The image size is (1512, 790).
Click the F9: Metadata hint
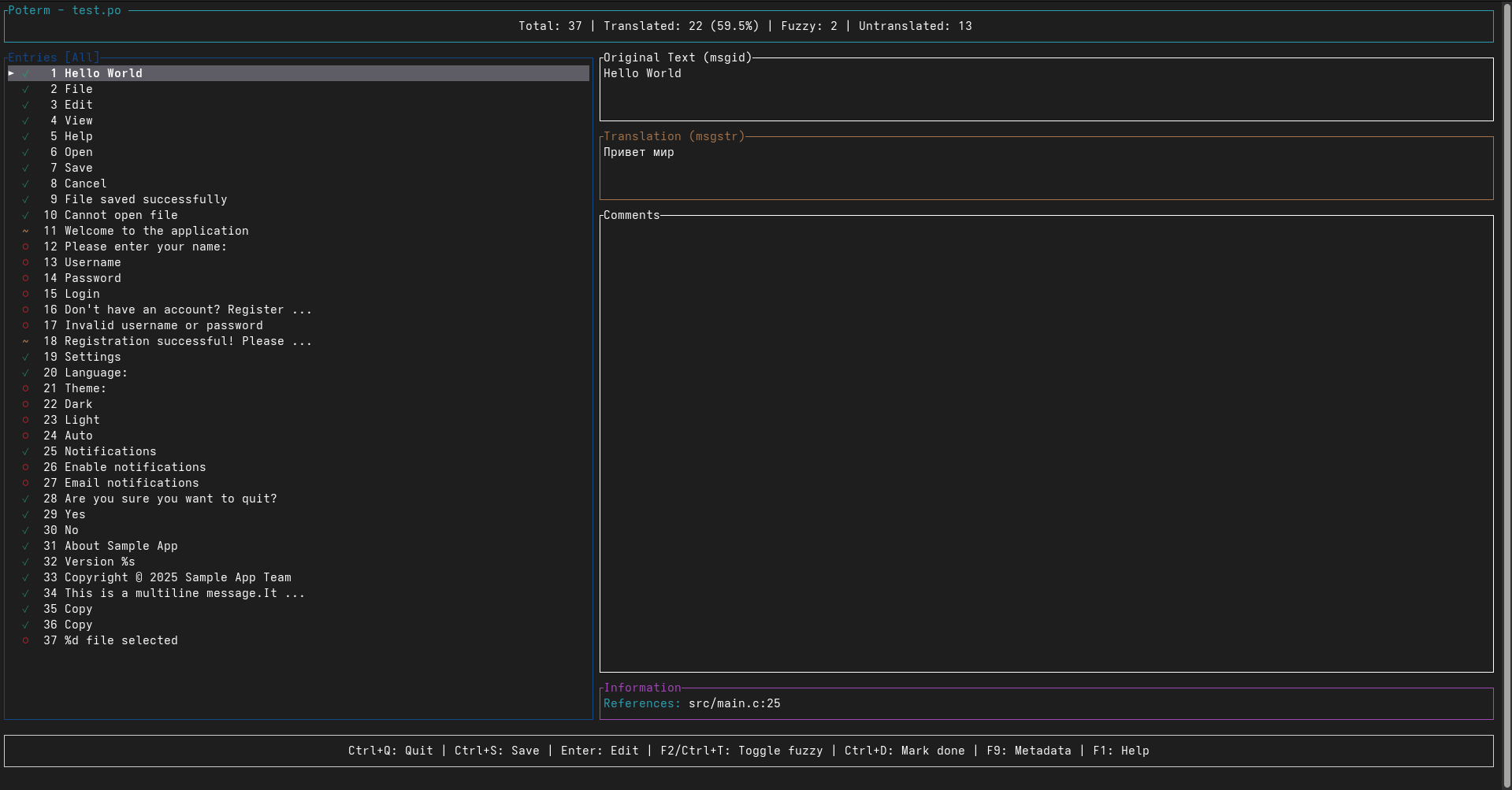(x=1029, y=751)
